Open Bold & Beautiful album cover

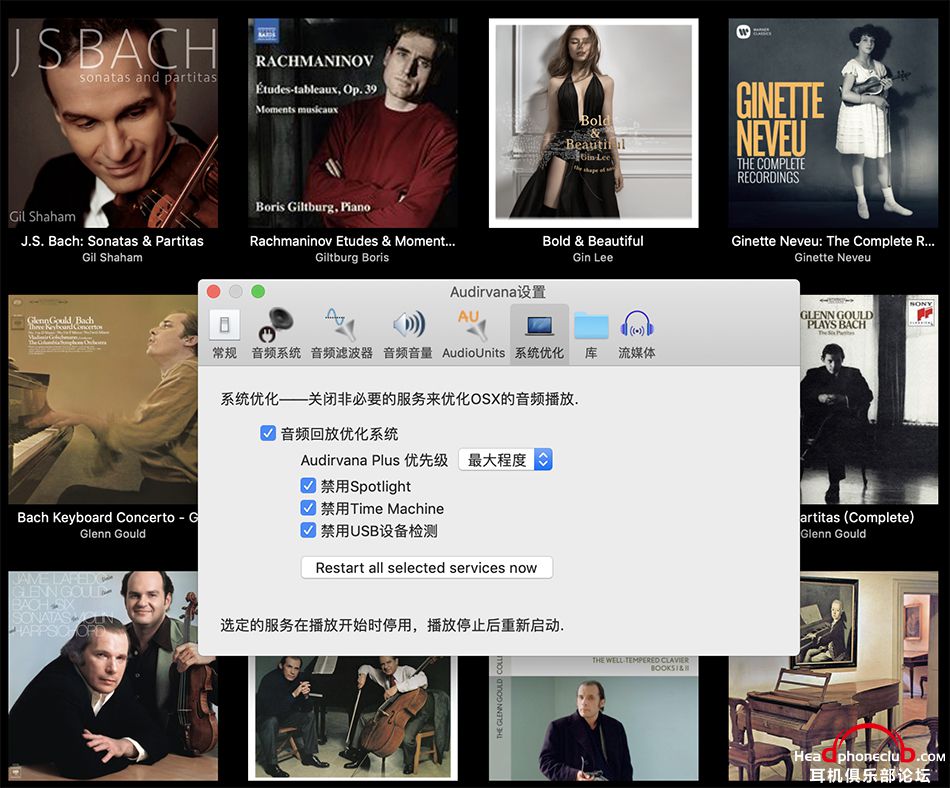tap(593, 124)
